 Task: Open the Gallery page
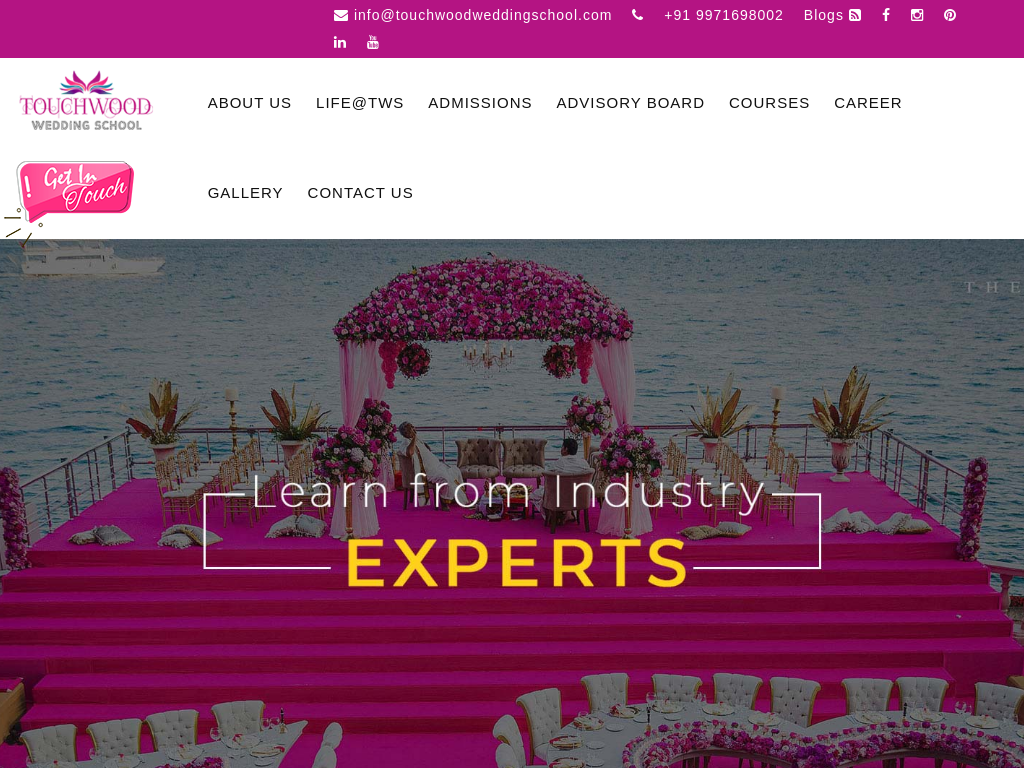(x=246, y=193)
